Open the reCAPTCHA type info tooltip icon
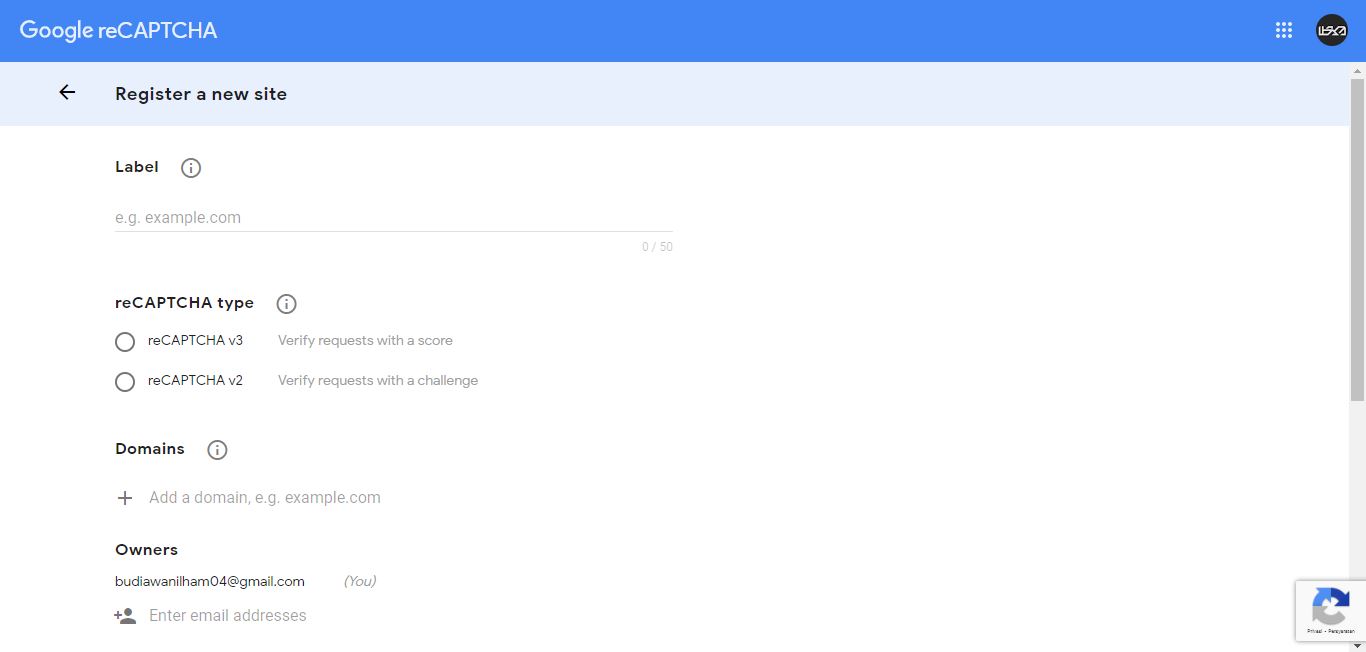1366x652 pixels. pos(286,303)
